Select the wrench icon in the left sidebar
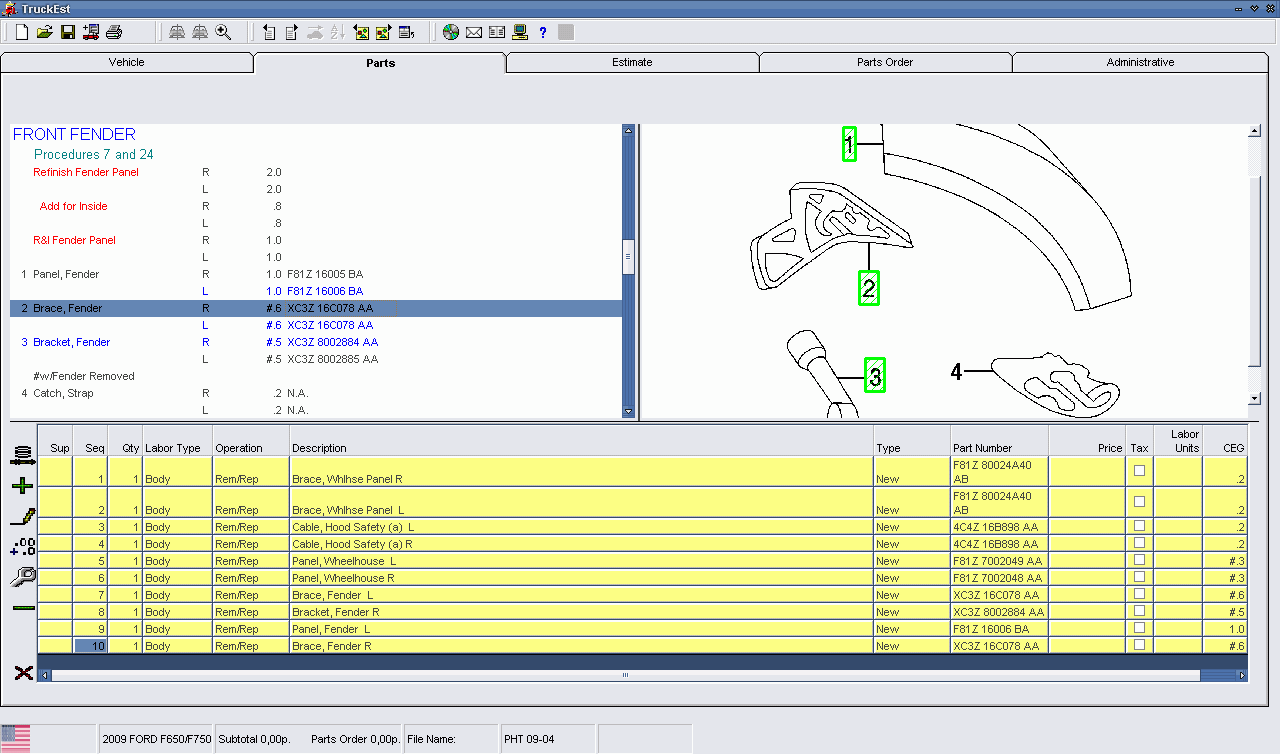The width and height of the screenshot is (1280, 754). (x=21, y=577)
